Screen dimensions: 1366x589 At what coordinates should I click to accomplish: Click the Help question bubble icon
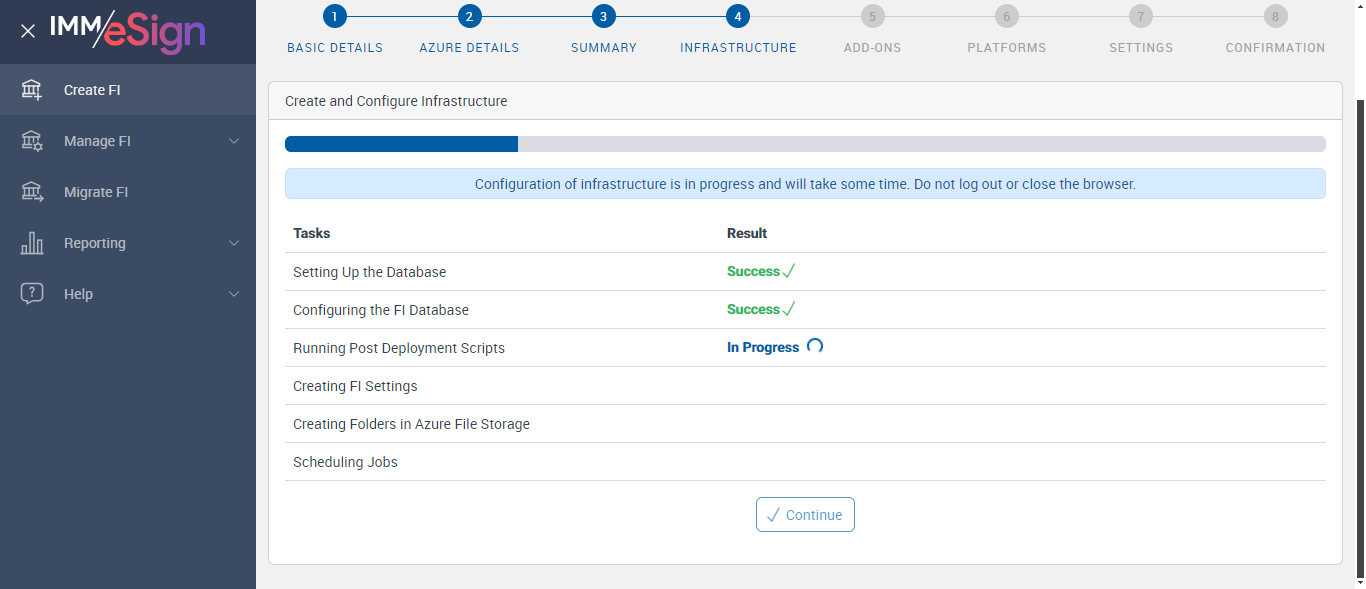tap(32, 294)
